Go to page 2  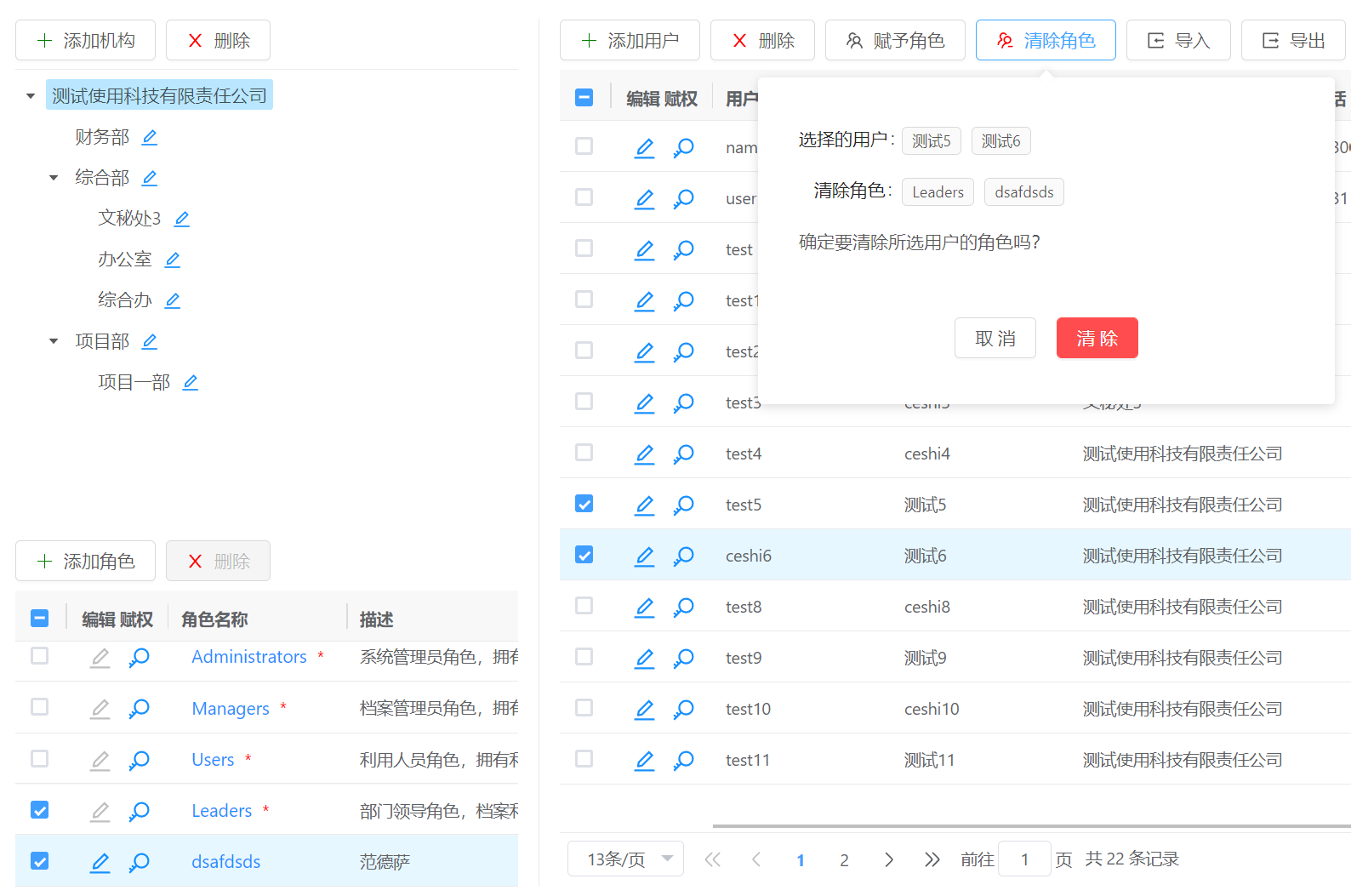click(844, 860)
